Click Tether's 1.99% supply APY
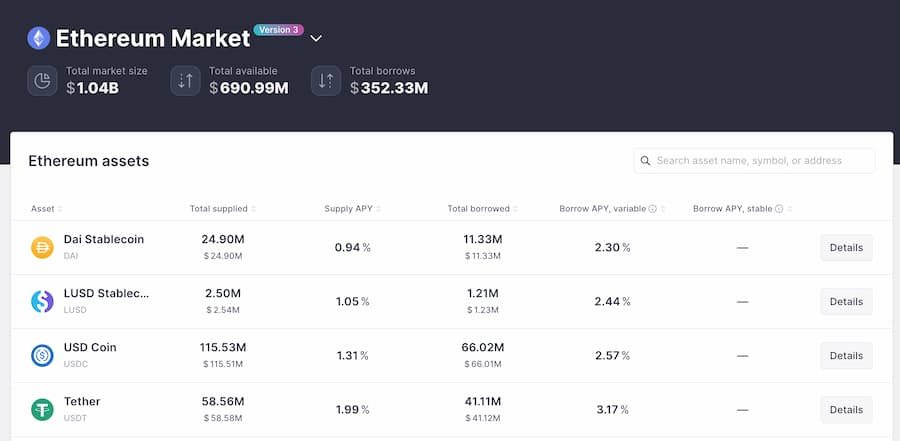Image resolution: width=900 pixels, height=441 pixels. pyautogui.click(x=352, y=409)
